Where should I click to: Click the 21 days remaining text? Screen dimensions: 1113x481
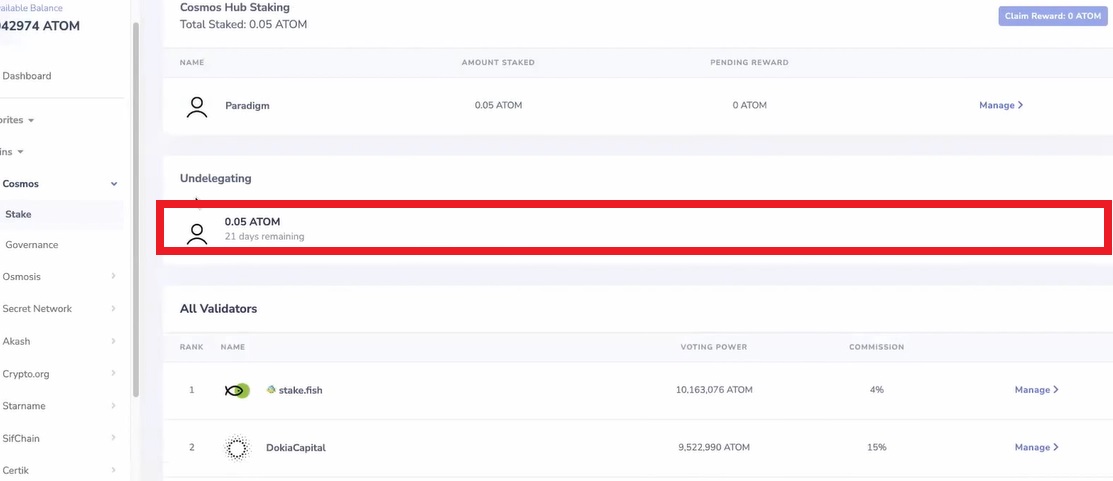click(265, 236)
